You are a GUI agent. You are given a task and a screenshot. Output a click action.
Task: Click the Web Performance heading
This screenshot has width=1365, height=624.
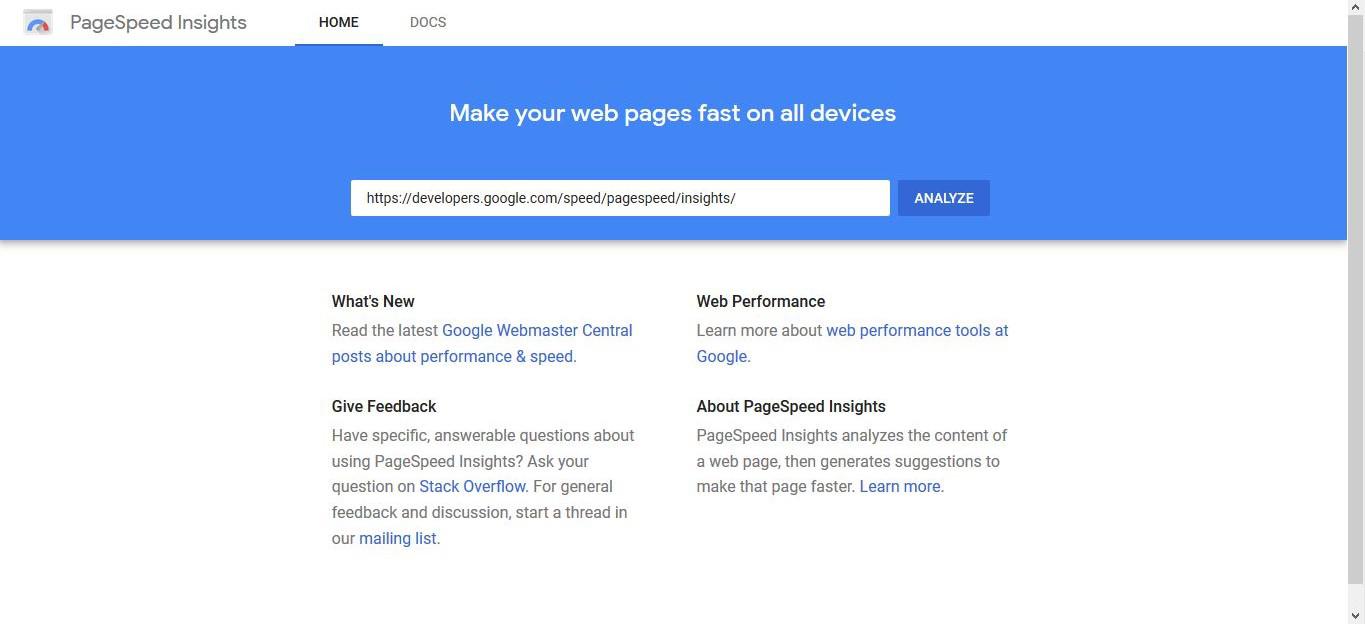[760, 302]
